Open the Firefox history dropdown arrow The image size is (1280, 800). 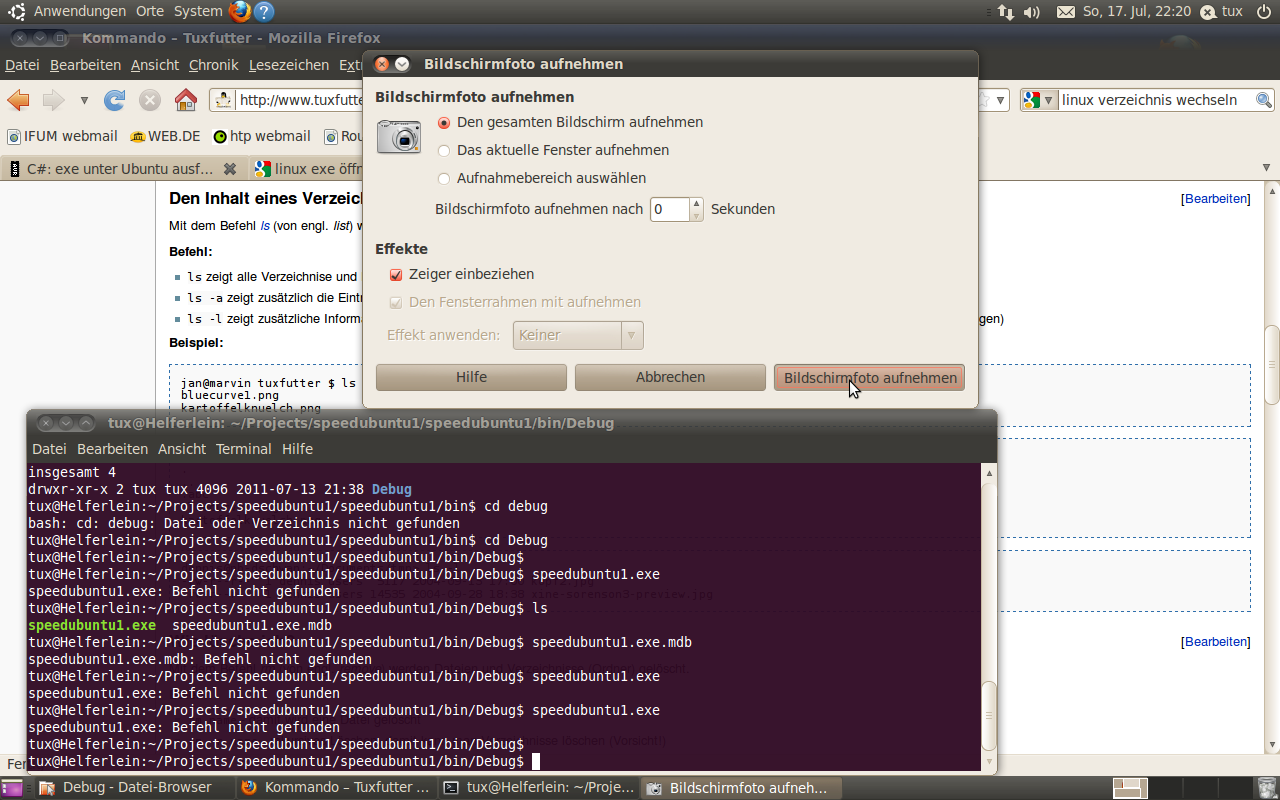(84, 100)
